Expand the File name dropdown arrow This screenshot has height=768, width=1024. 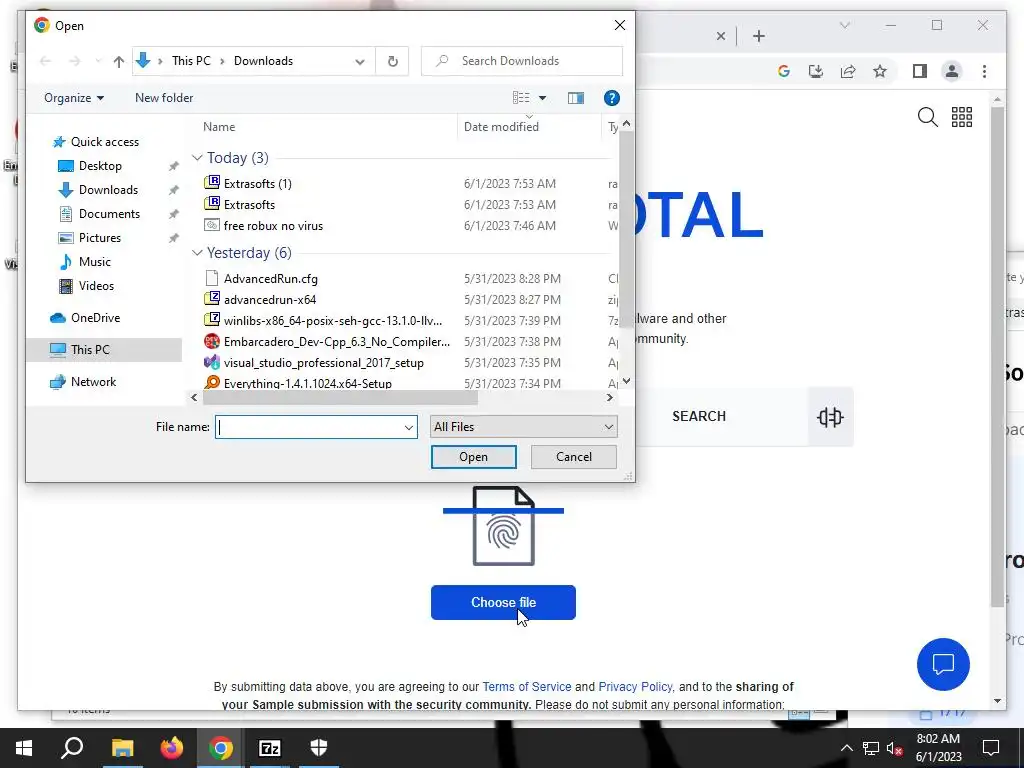(409, 427)
